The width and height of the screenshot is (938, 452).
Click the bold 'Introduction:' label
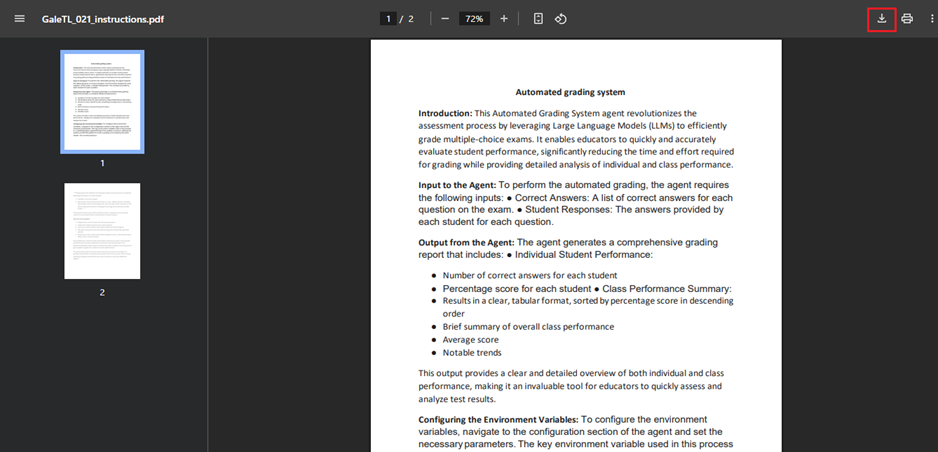point(445,113)
